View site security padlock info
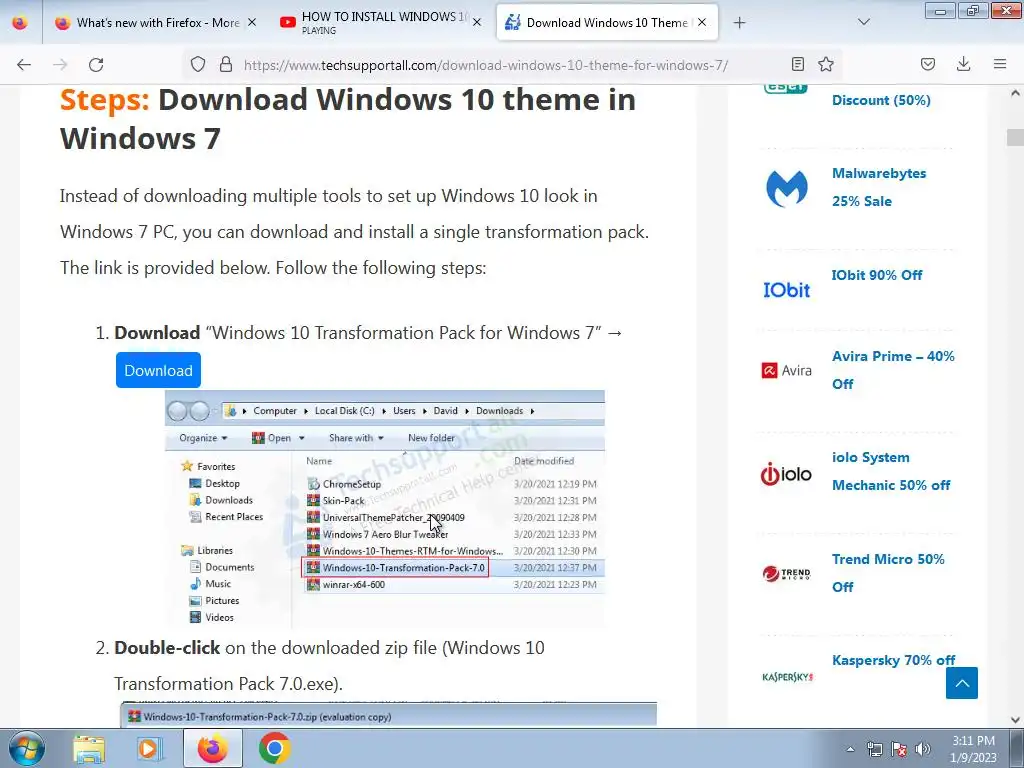This screenshot has height=768, width=1024. click(226, 64)
